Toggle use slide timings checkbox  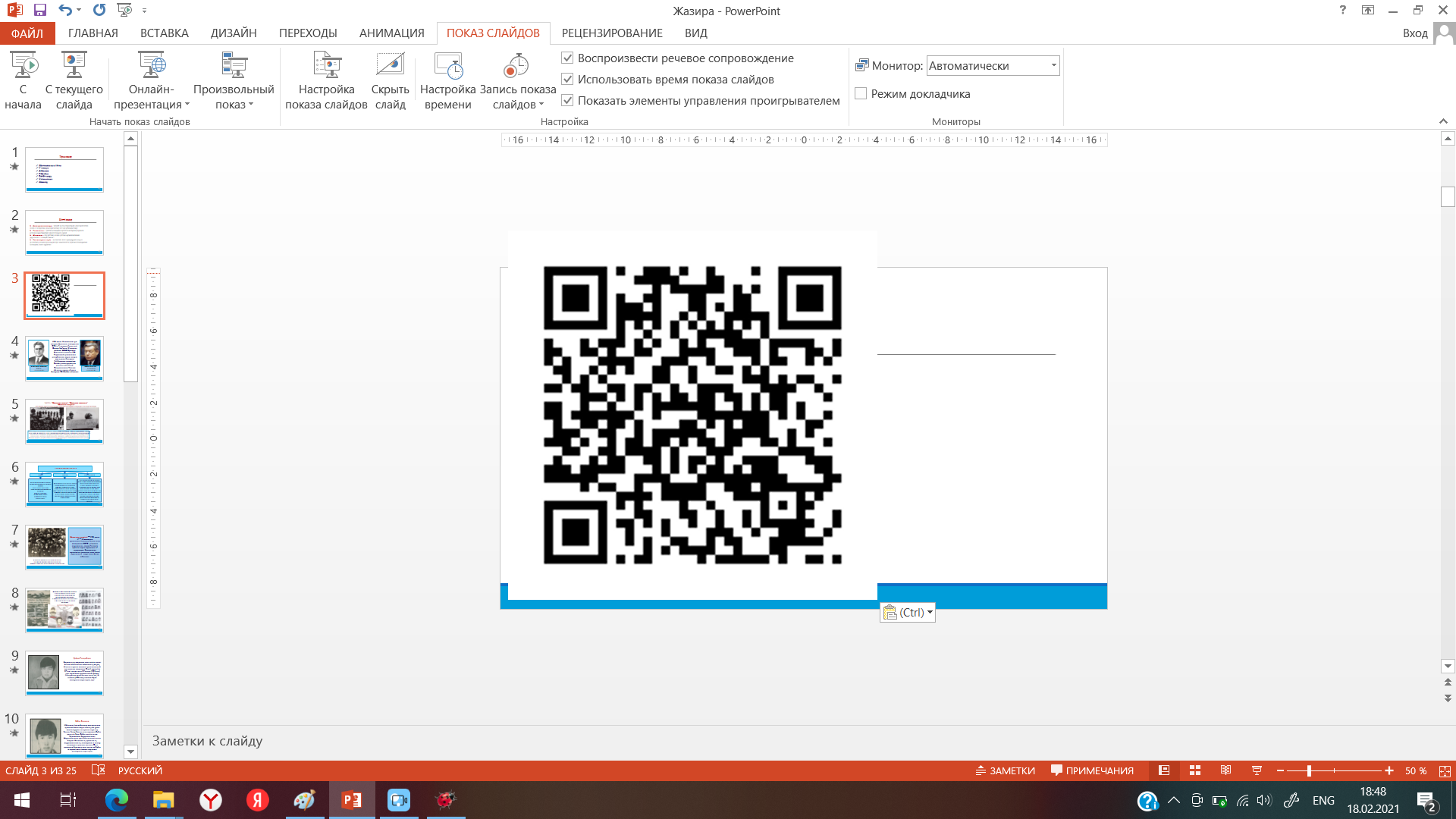[x=567, y=79]
